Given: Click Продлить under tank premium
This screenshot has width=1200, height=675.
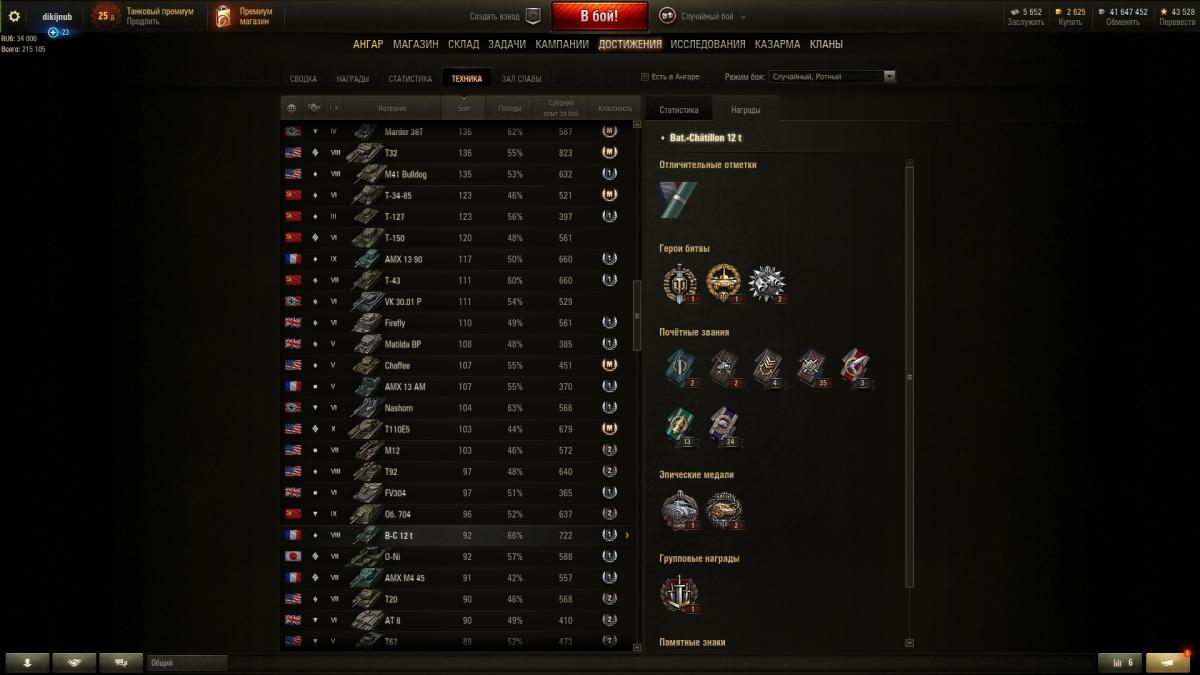Looking at the screenshot, I should point(143,21).
